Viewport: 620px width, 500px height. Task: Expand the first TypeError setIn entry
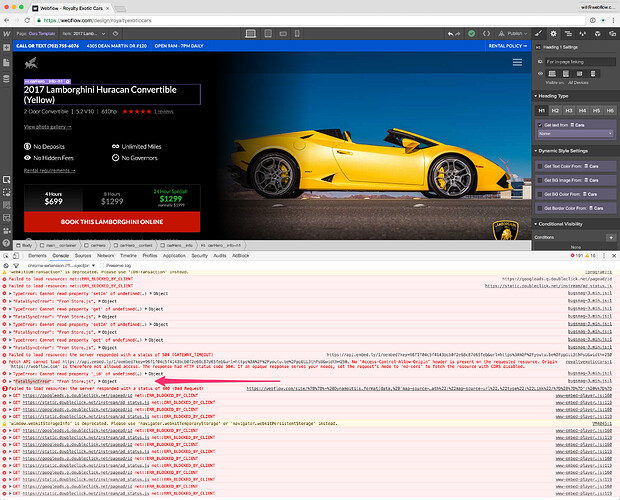coord(10,294)
